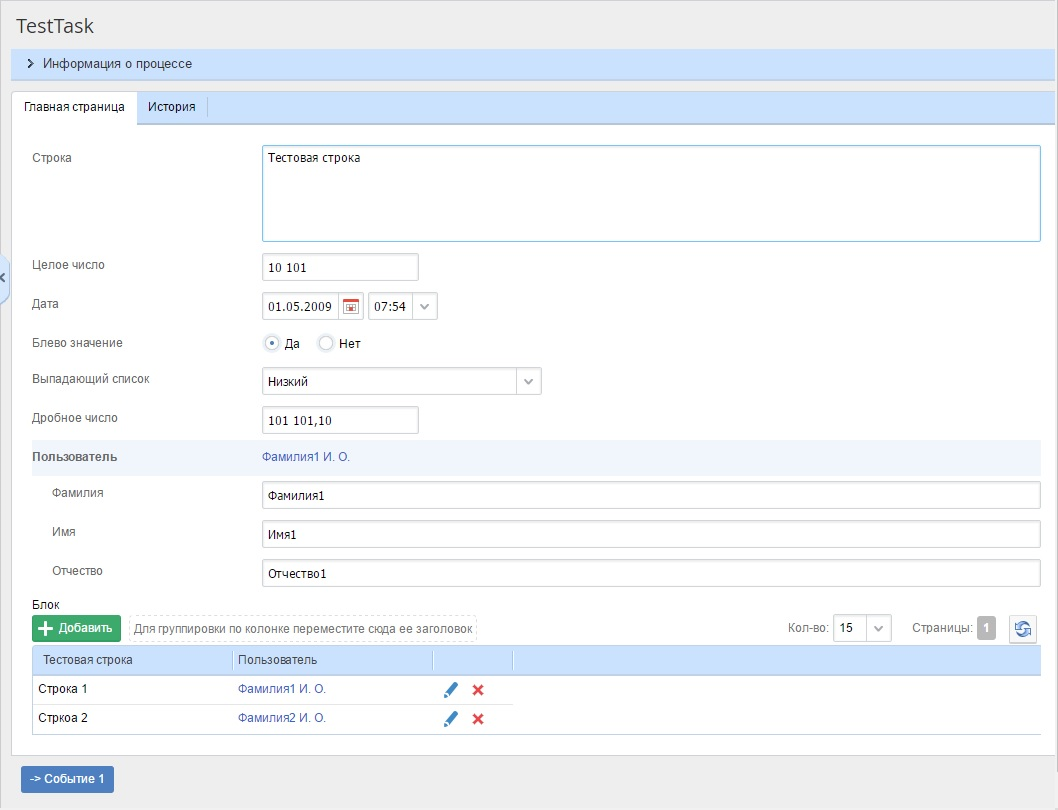Delete the Стркоа 2 row with the red cross
This screenshot has width=1058, height=810.
coord(478,719)
